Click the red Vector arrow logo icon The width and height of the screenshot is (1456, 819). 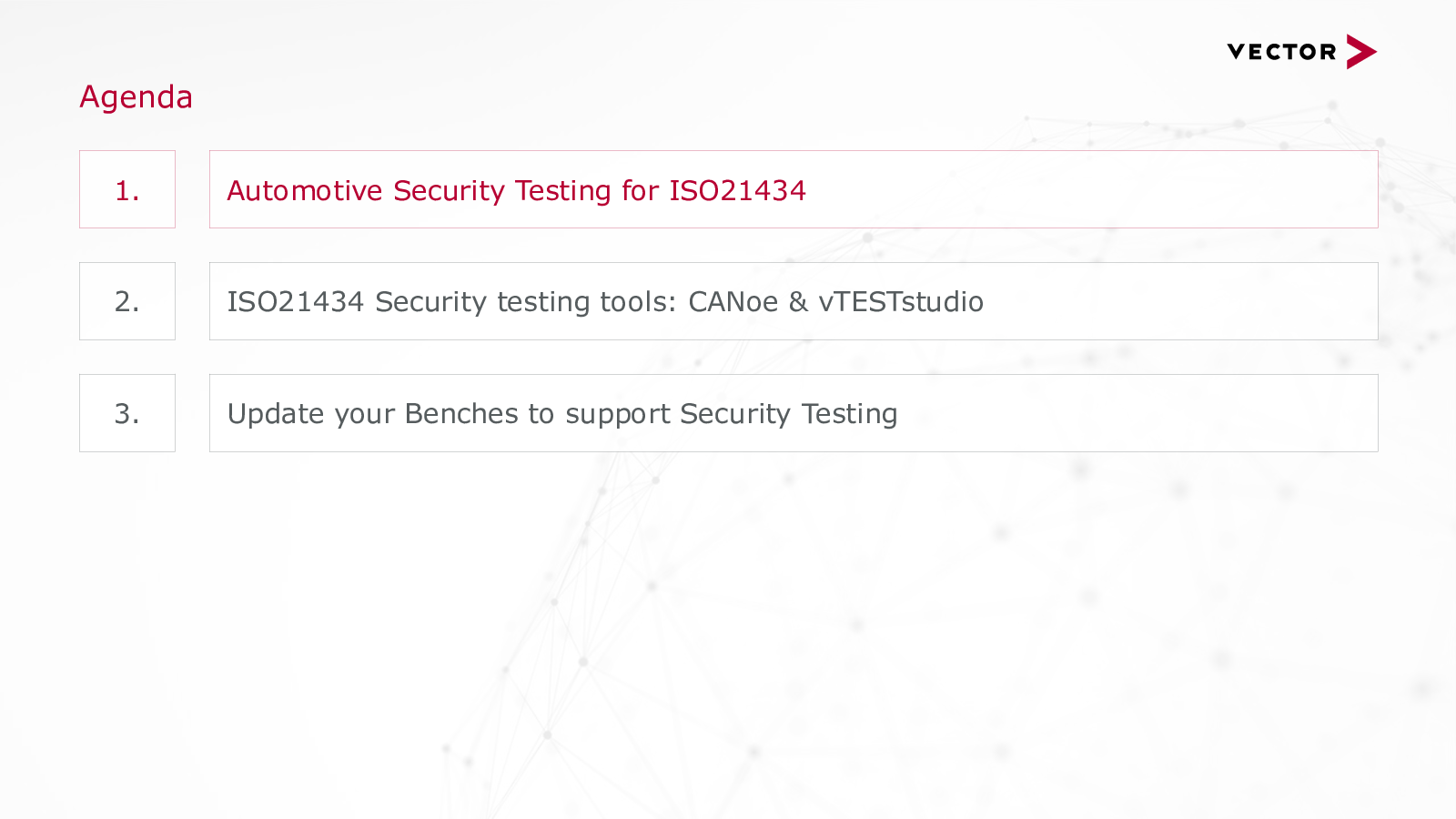pos(1361,52)
